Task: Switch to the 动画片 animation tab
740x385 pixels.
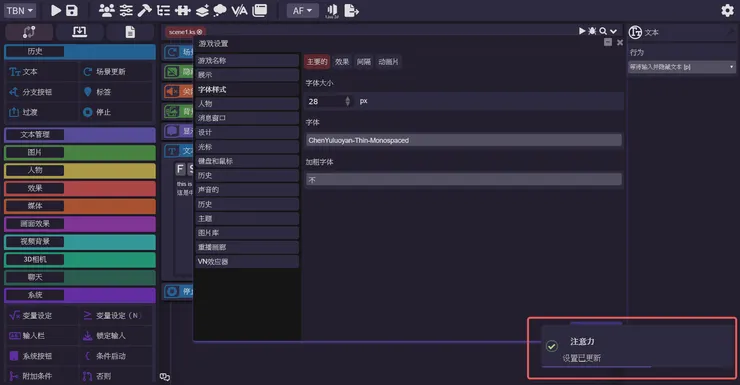Action: pyautogui.click(x=388, y=62)
